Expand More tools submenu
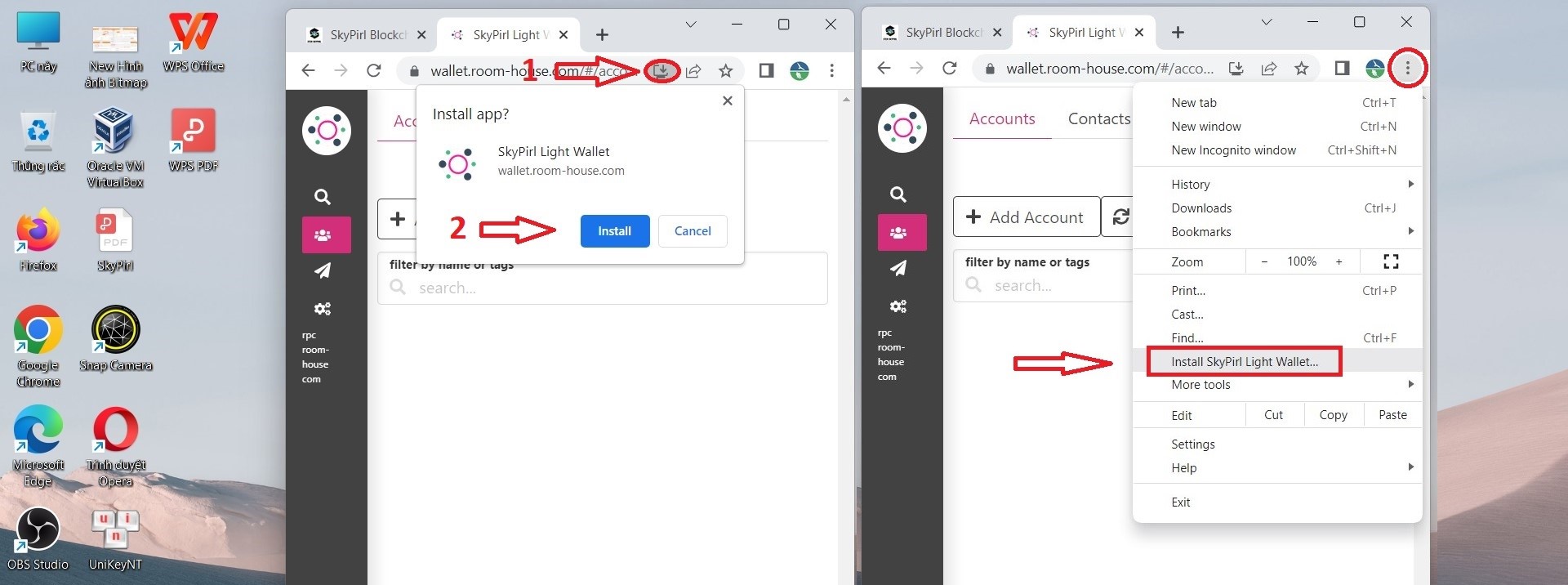Viewport: 1568px width, 585px height. coord(1277,385)
